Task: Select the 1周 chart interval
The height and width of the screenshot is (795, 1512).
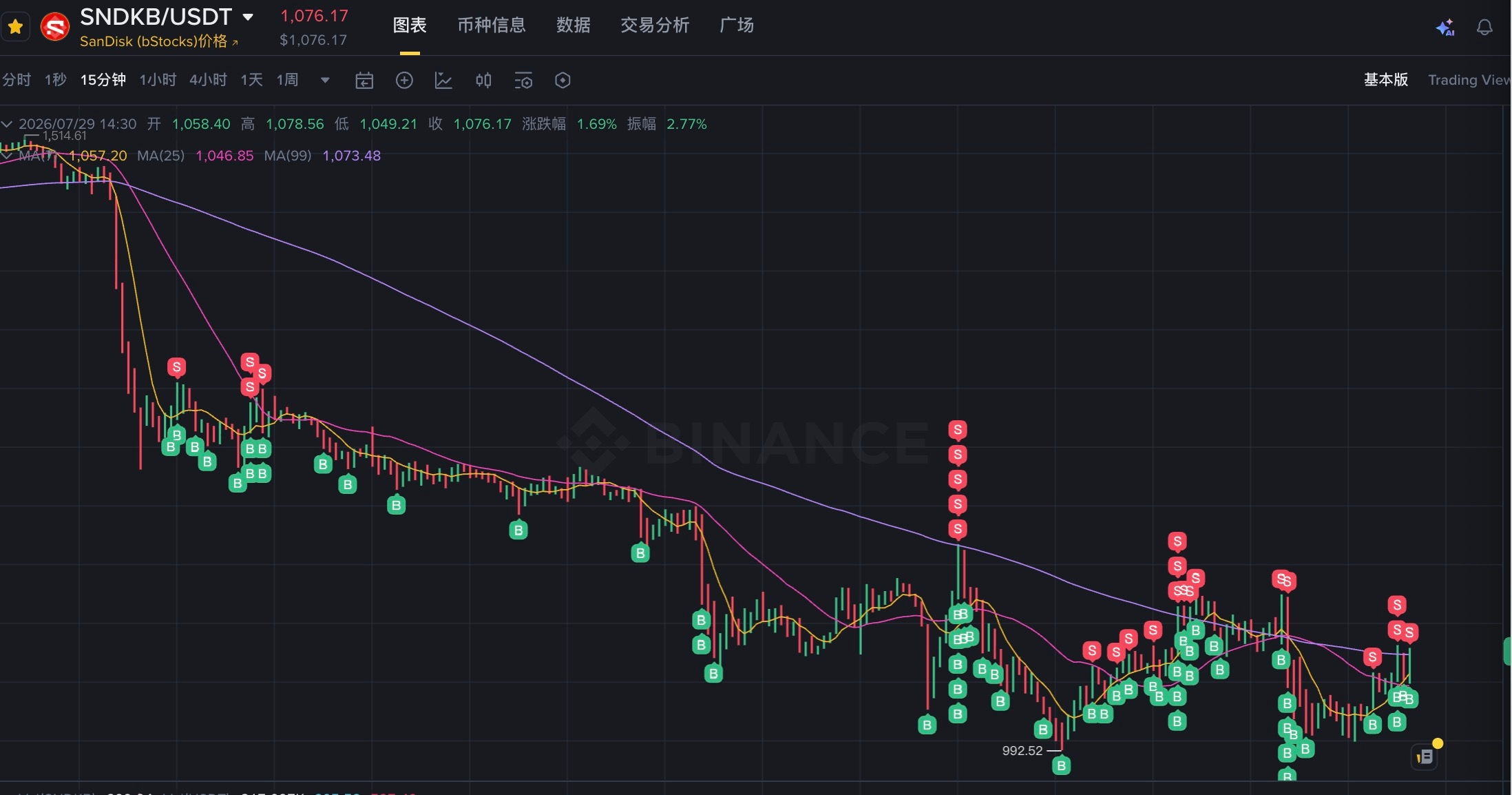Action: click(x=288, y=80)
